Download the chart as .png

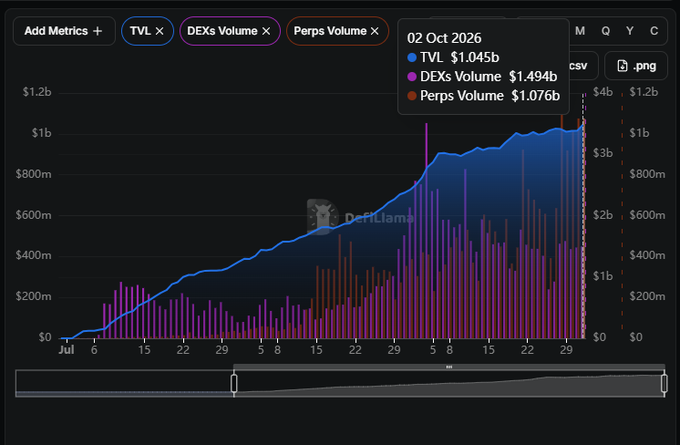point(636,66)
